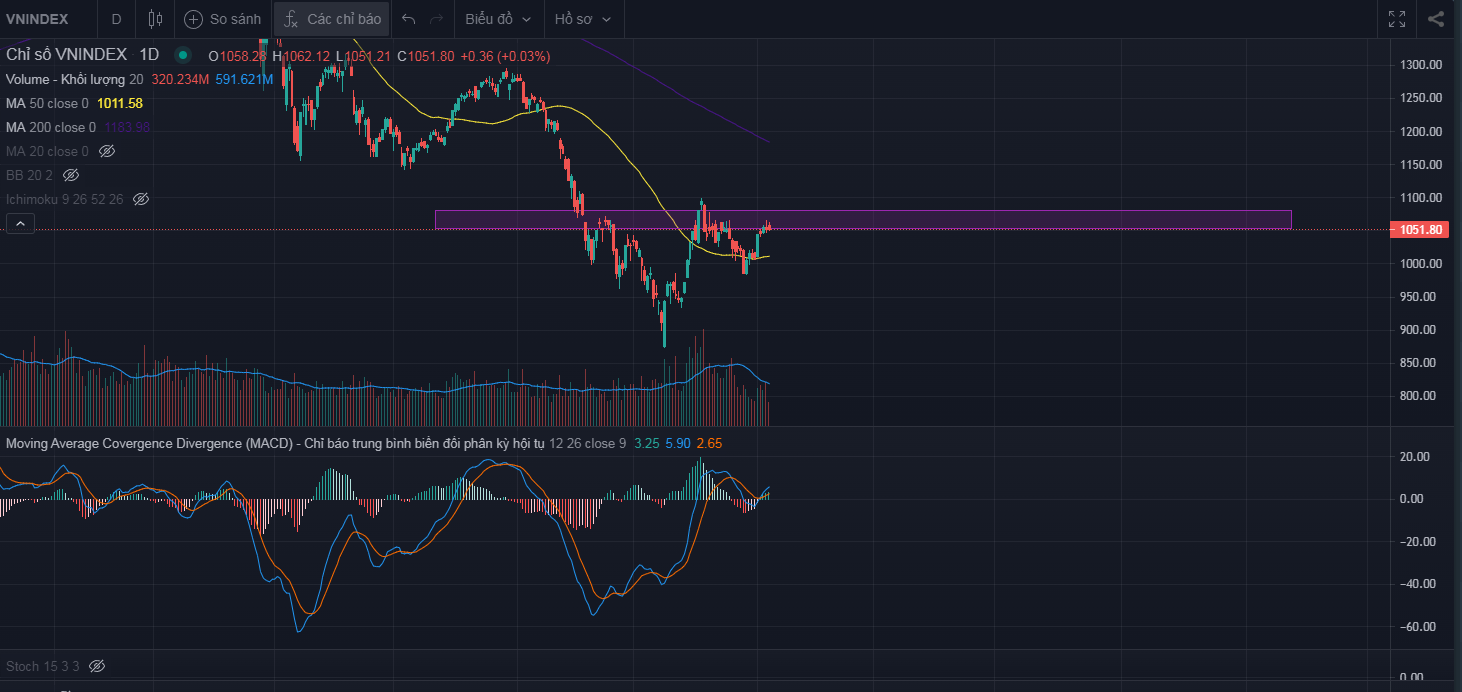Image resolution: width=1462 pixels, height=692 pixels.
Task: Click the undo arrow icon
Action: coord(408,19)
